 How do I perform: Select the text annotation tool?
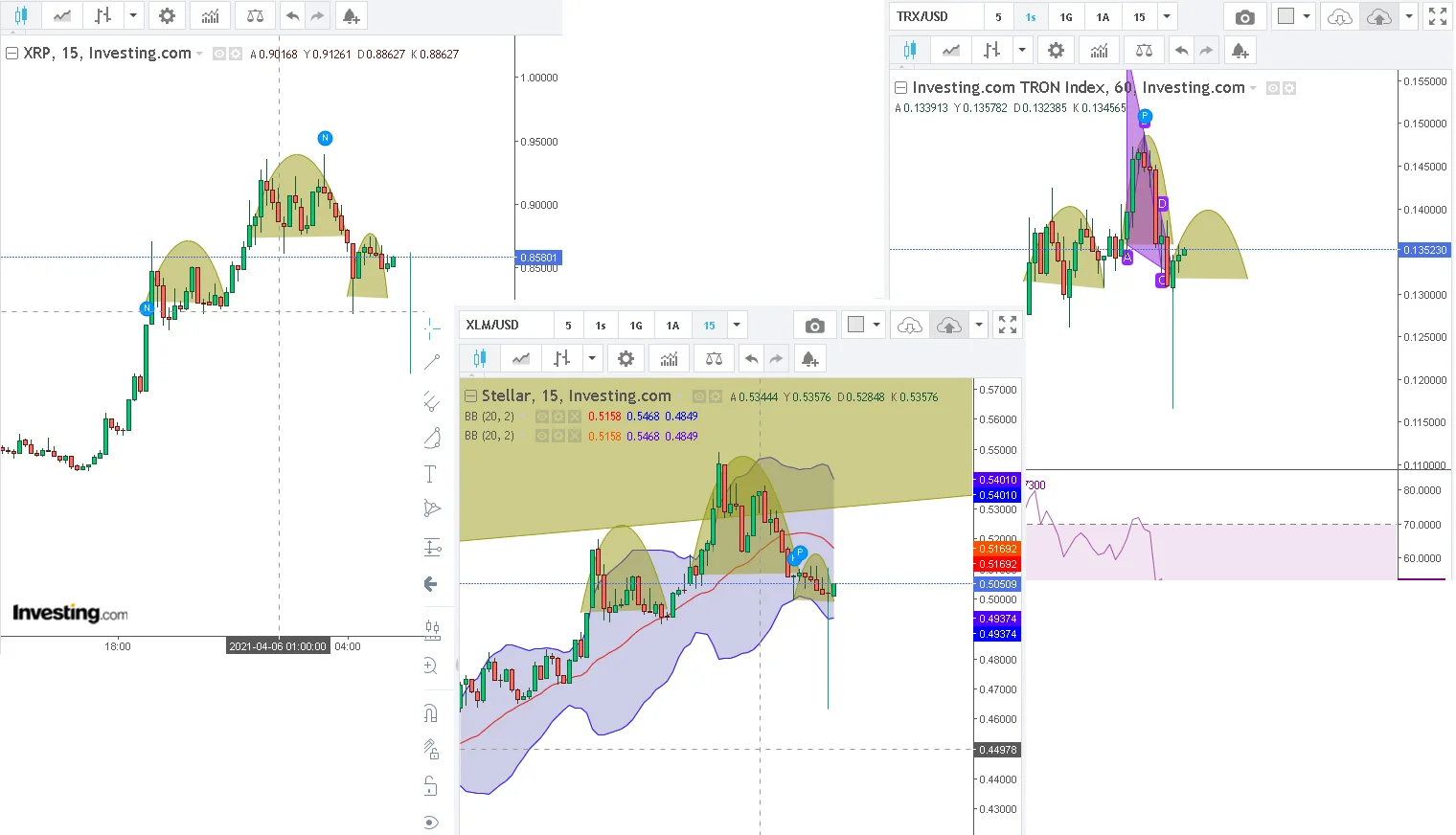click(430, 474)
